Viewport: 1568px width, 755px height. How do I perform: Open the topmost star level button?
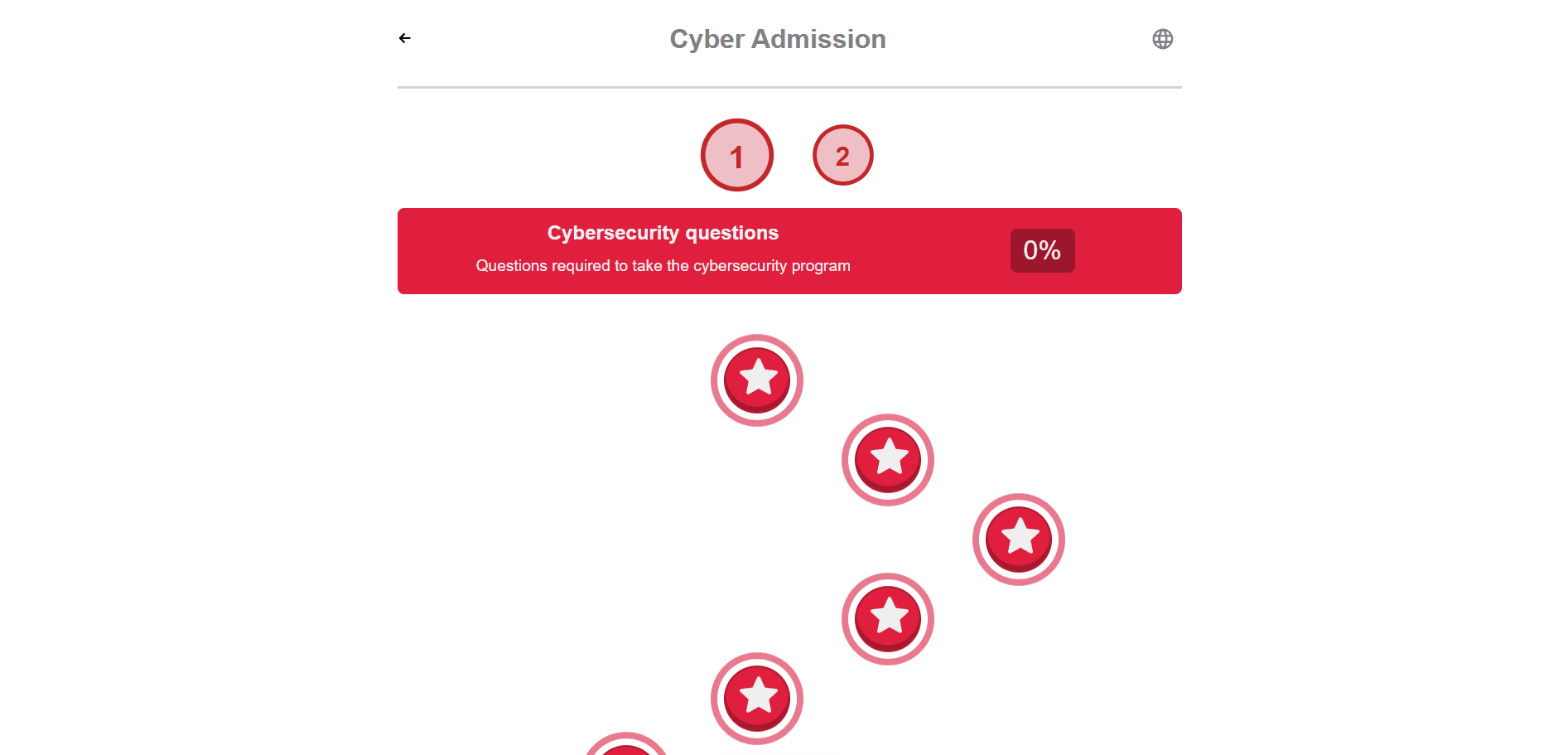point(757,380)
